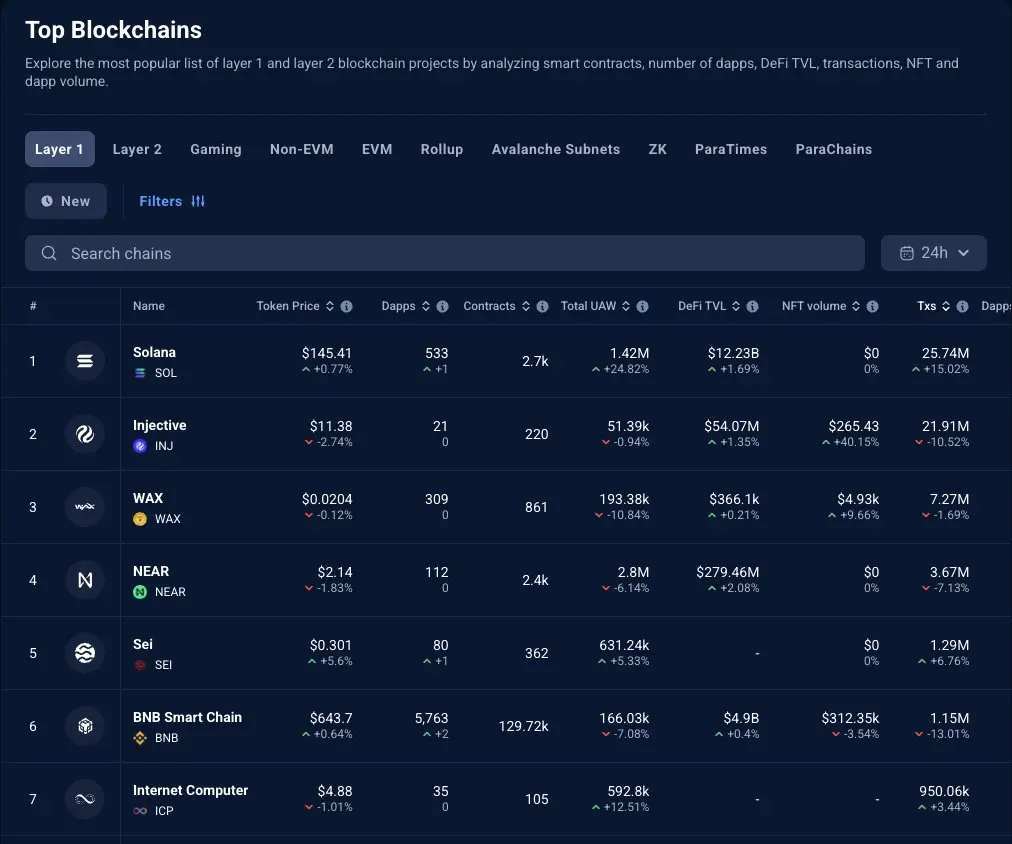Click WAX's 309 dapps count
Screen dimensions: 1012x844
coord(436,499)
